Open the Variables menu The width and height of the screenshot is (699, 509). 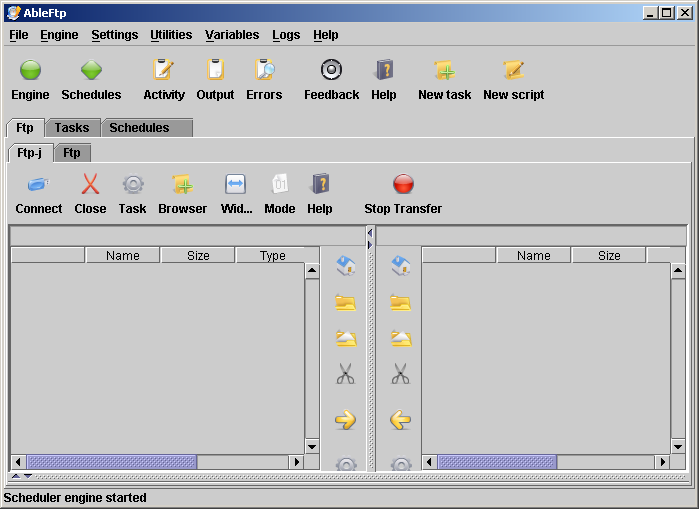click(x=232, y=35)
